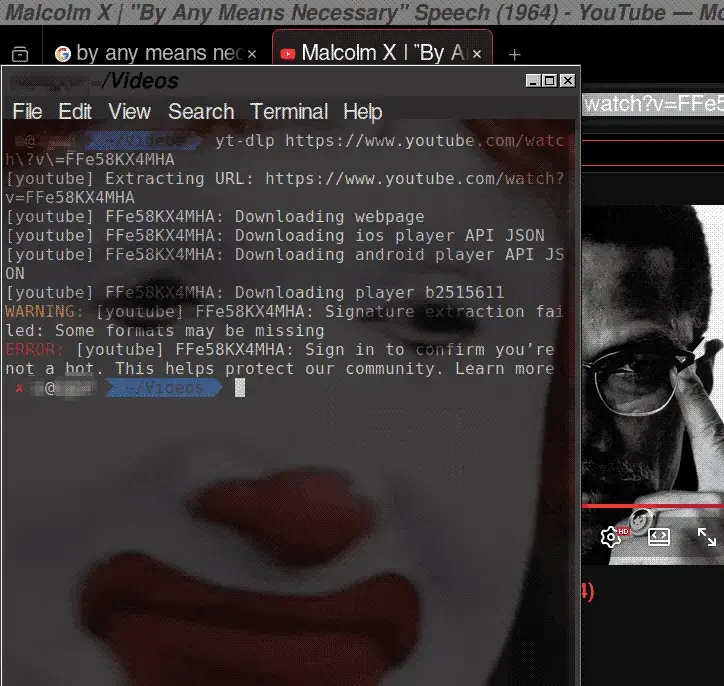This screenshot has height=686, width=724.
Task: Open YouTube player settings gear
Action: point(610,537)
